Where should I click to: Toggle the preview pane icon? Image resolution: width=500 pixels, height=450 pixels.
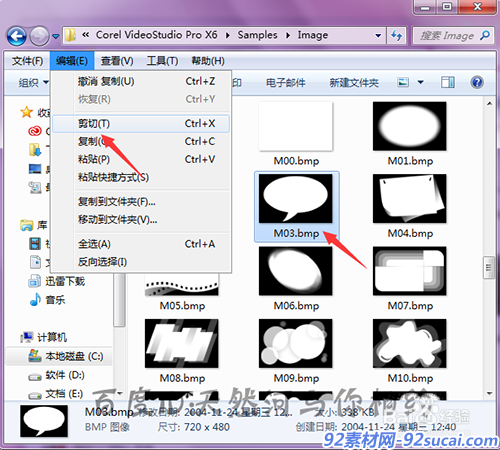coord(448,82)
